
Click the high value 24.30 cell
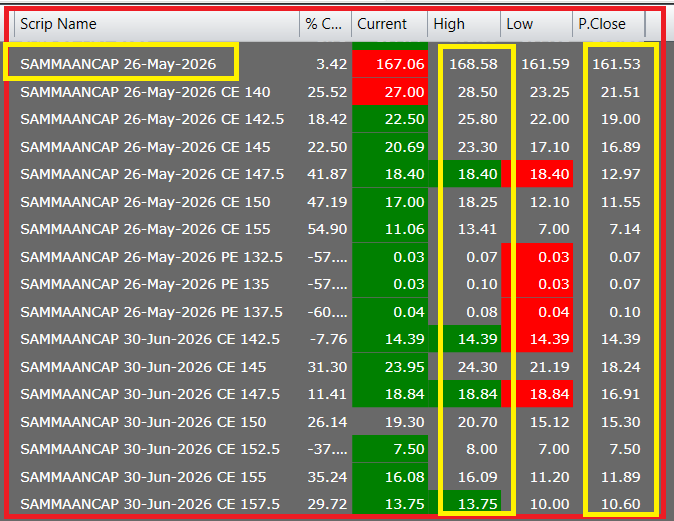[x=465, y=367]
